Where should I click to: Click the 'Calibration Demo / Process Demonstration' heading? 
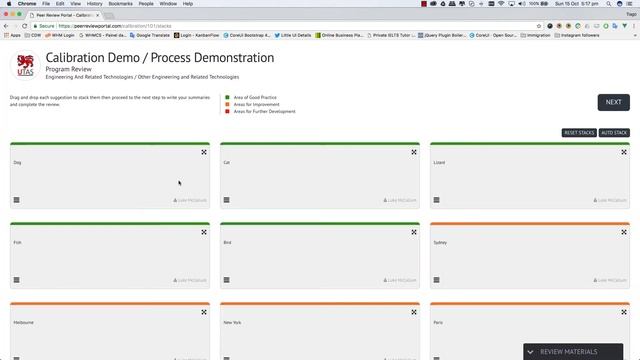pyautogui.click(x=160, y=58)
